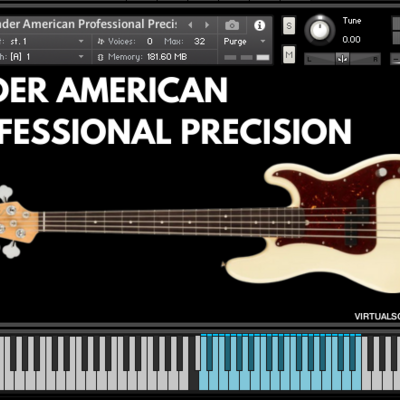400x400 pixels.
Task: Mute the instrument with the M button
Action: click(289, 55)
